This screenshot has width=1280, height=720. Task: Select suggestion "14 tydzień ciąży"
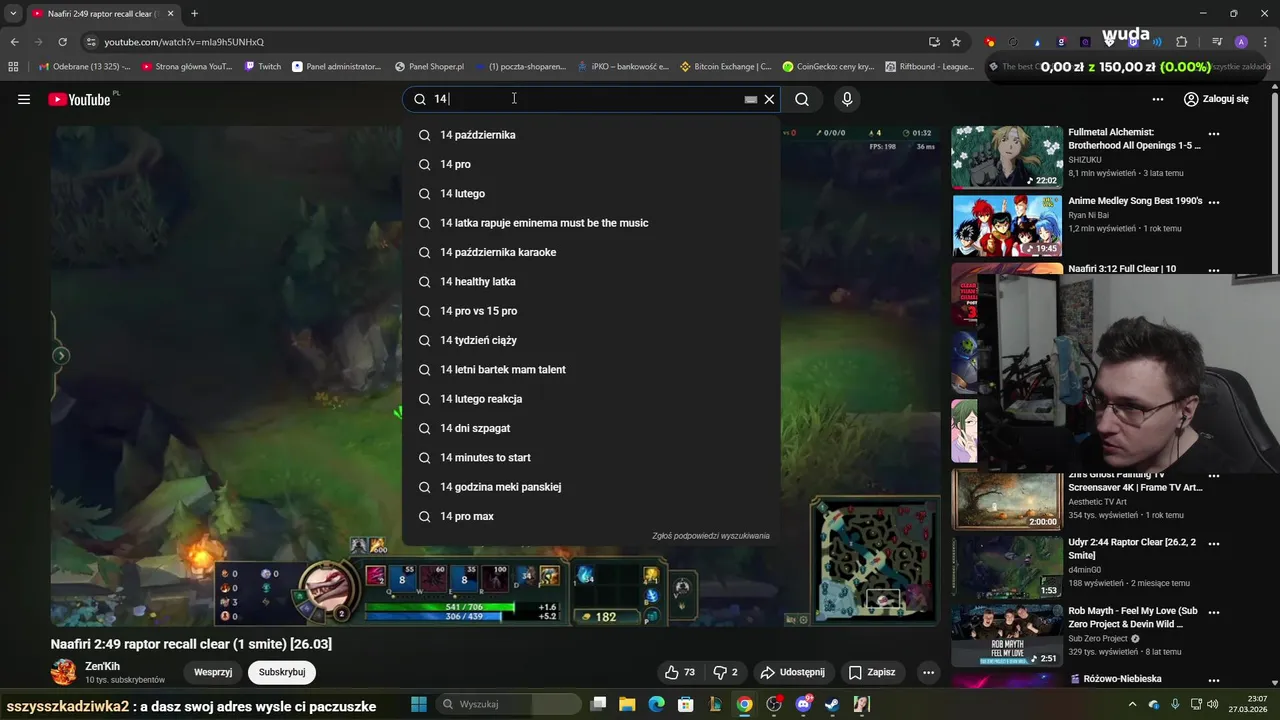pyautogui.click(x=591, y=340)
